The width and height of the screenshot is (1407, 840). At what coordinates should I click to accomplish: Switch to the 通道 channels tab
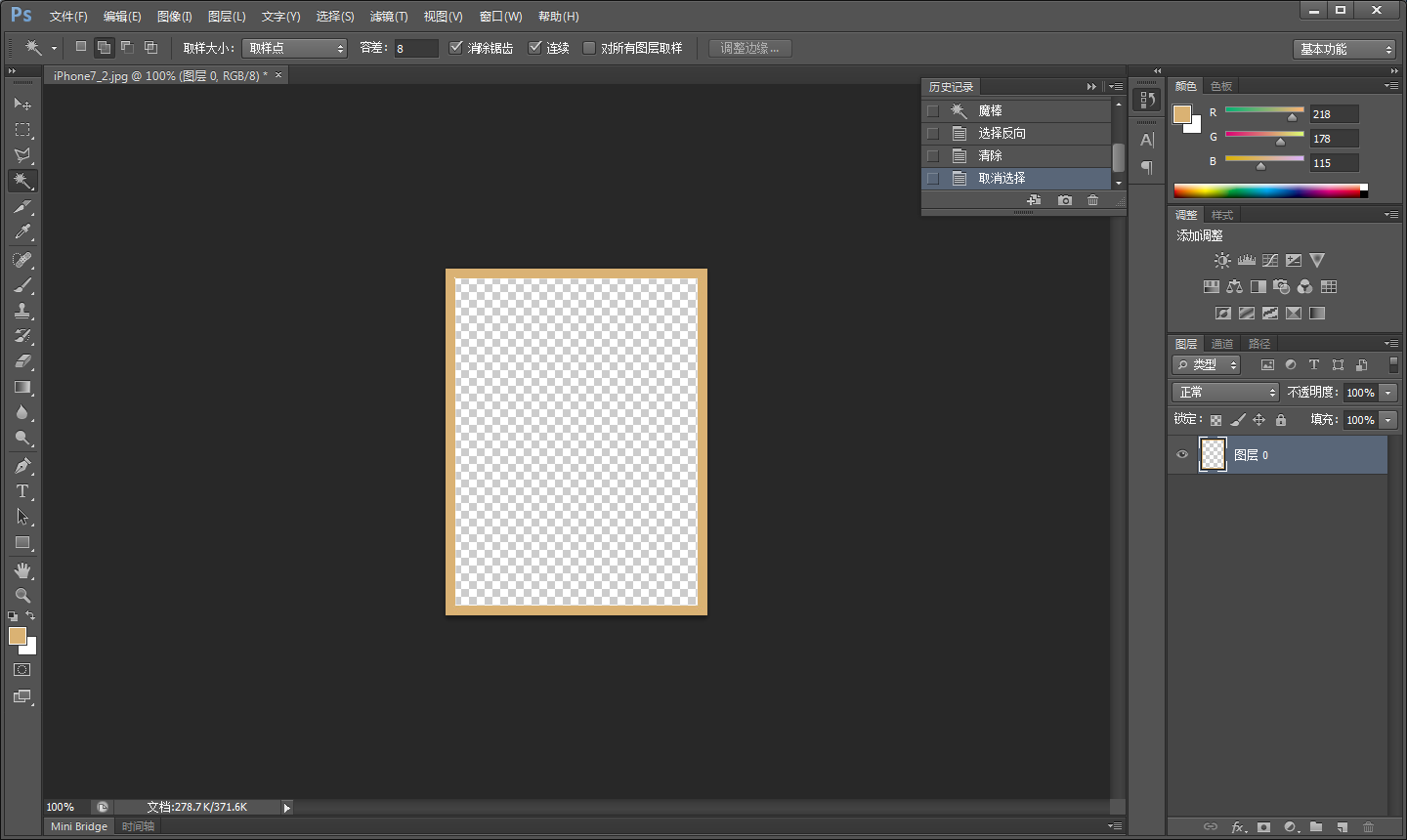[x=1221, y=344]
